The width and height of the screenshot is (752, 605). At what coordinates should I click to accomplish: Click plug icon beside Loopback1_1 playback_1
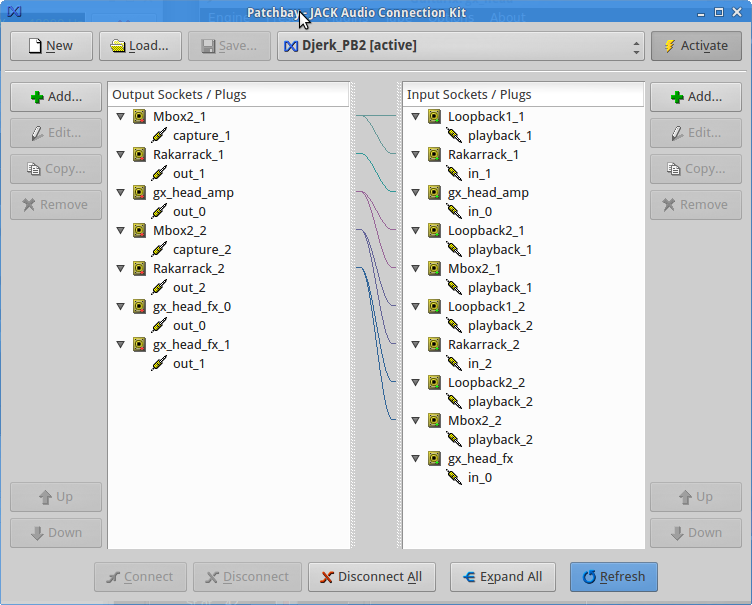click(x=454, y=135)
